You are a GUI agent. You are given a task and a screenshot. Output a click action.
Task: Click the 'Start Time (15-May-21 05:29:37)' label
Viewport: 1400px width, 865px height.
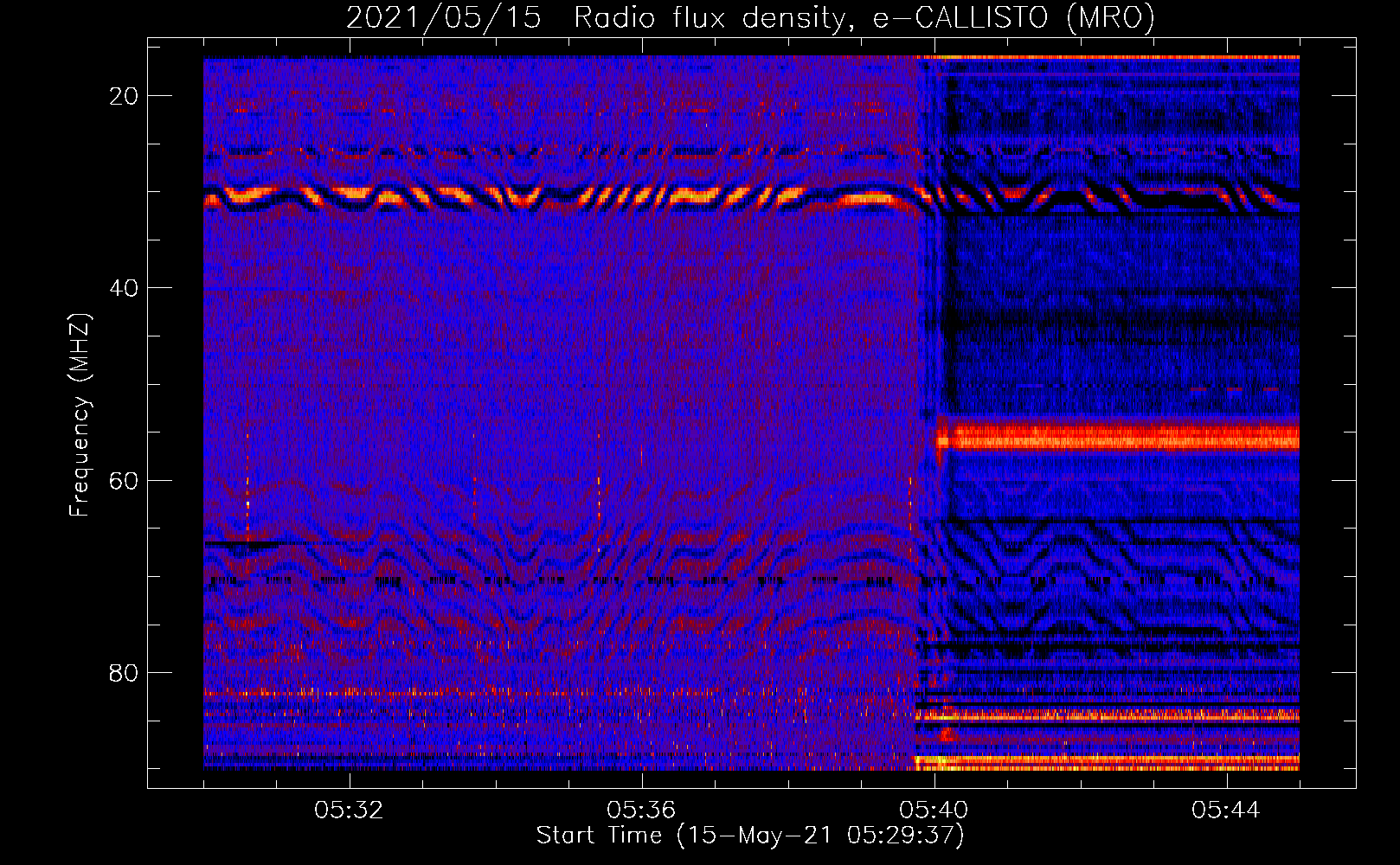[750, 836]
